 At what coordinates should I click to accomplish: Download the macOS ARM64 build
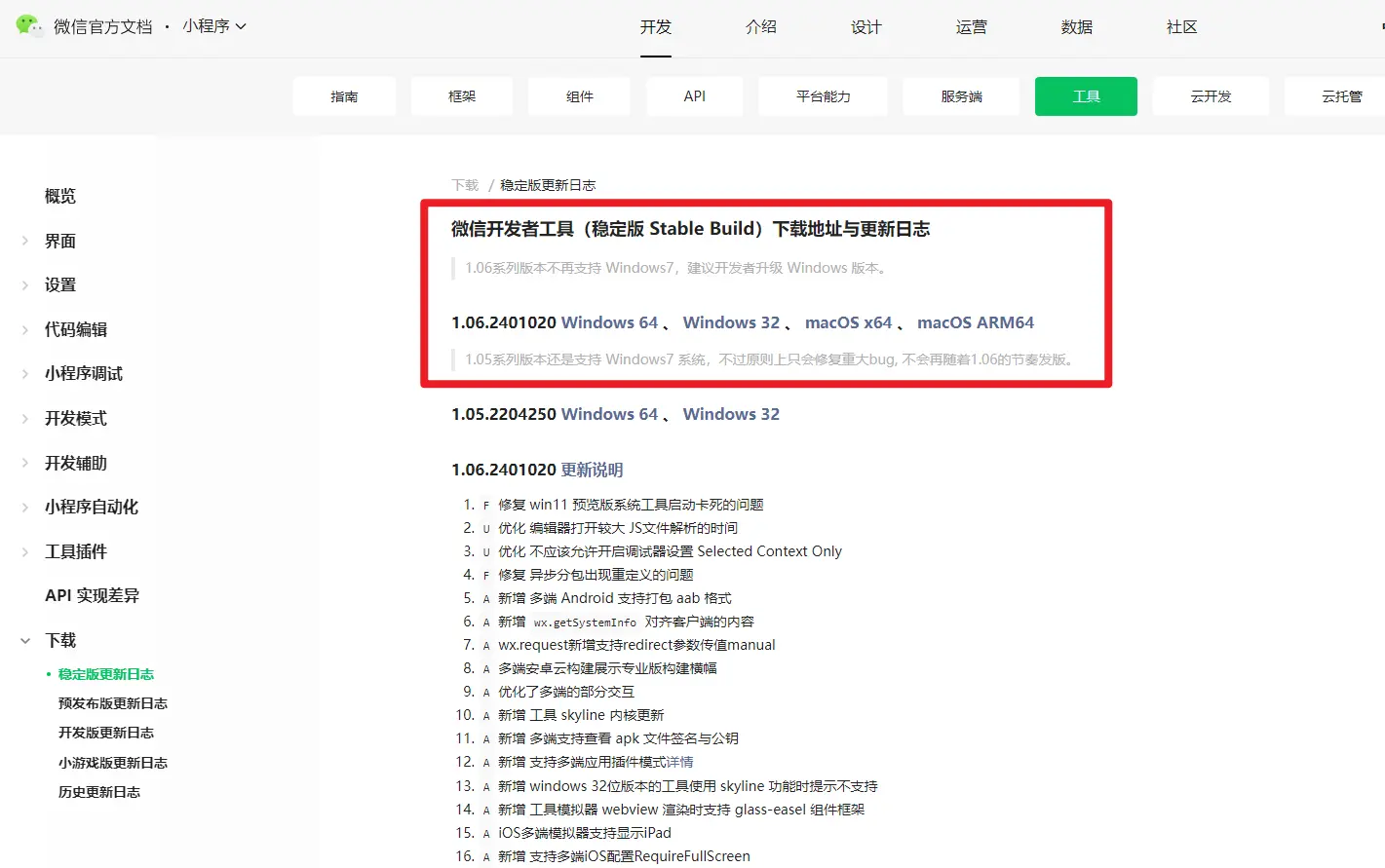coord(976,322)
